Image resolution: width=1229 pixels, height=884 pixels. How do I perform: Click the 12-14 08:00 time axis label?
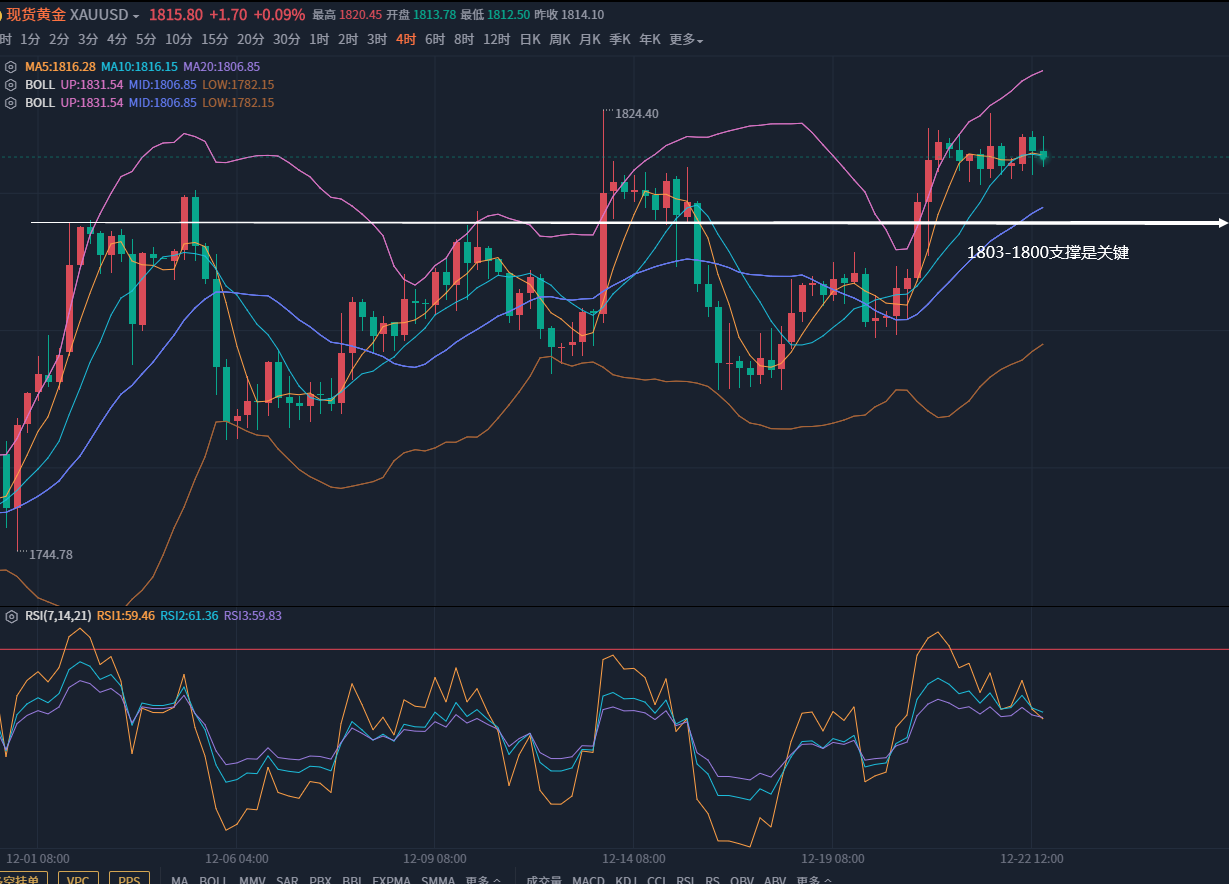pos(634,858)
